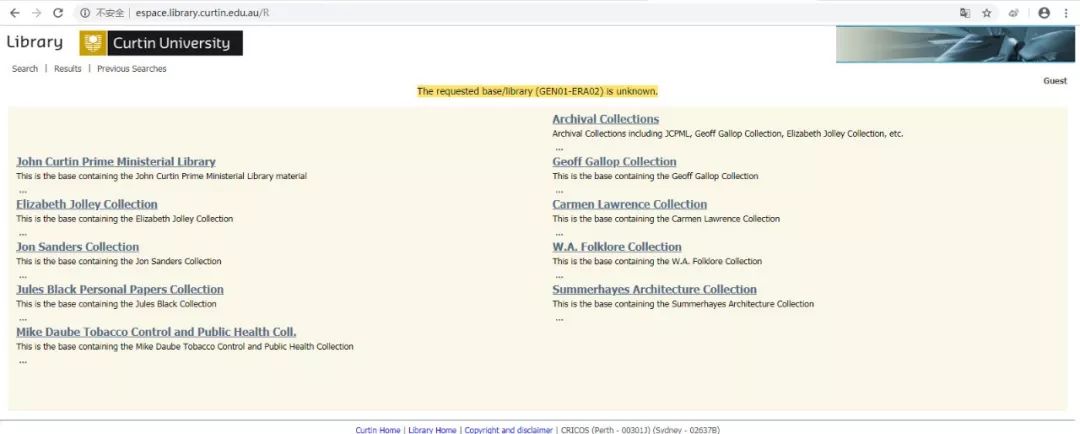
Task: Open Mike Daube Tobacco Control collection
Action: [156, 332]
